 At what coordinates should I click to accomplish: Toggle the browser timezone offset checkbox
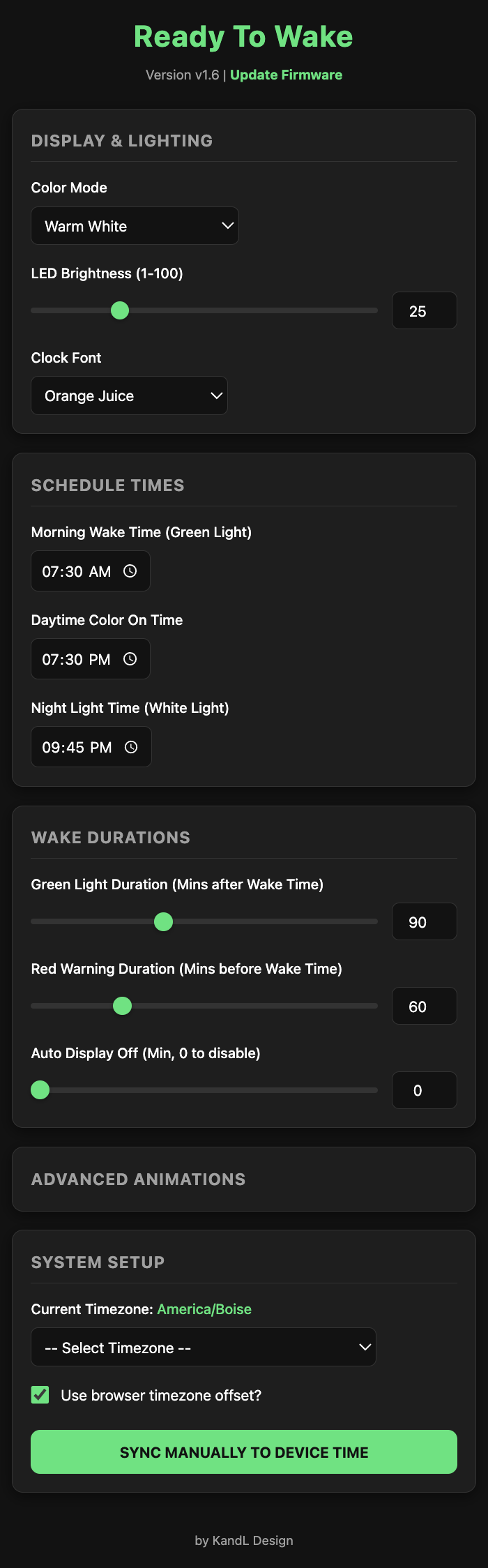click(40, 1395)
